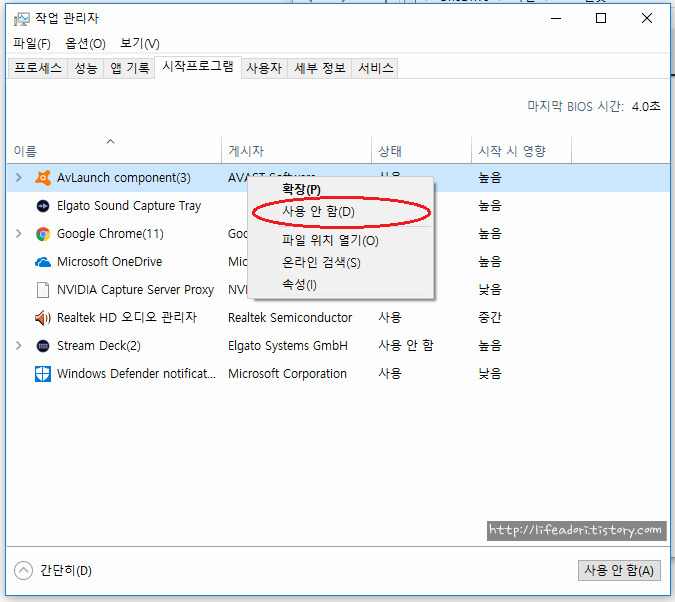Click the AvLaunch component avast icon
The width and height of the screenshot is (675, 602).
coord(43,177)
